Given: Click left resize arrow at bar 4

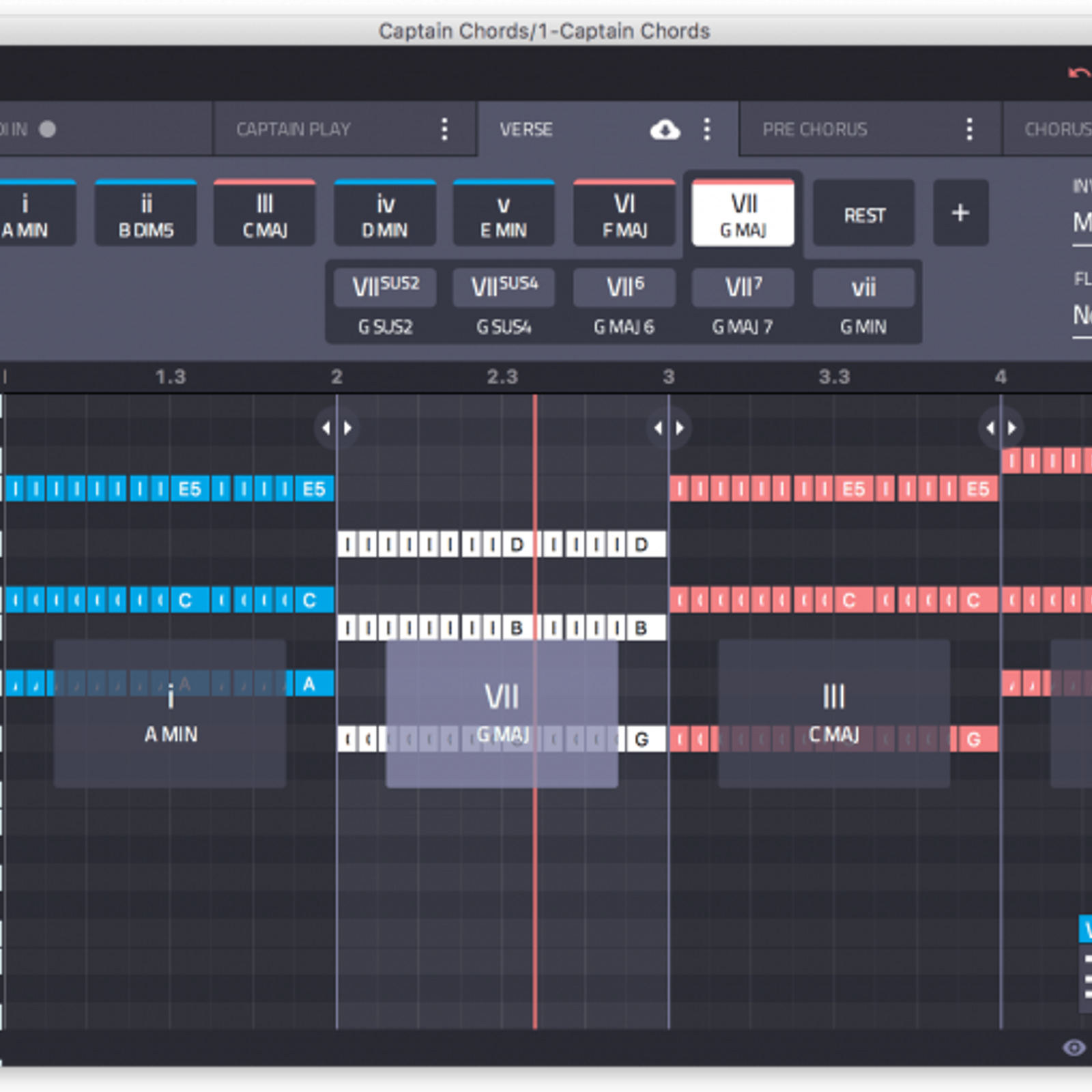Looking at the screenshot, I should coord(990,428).
